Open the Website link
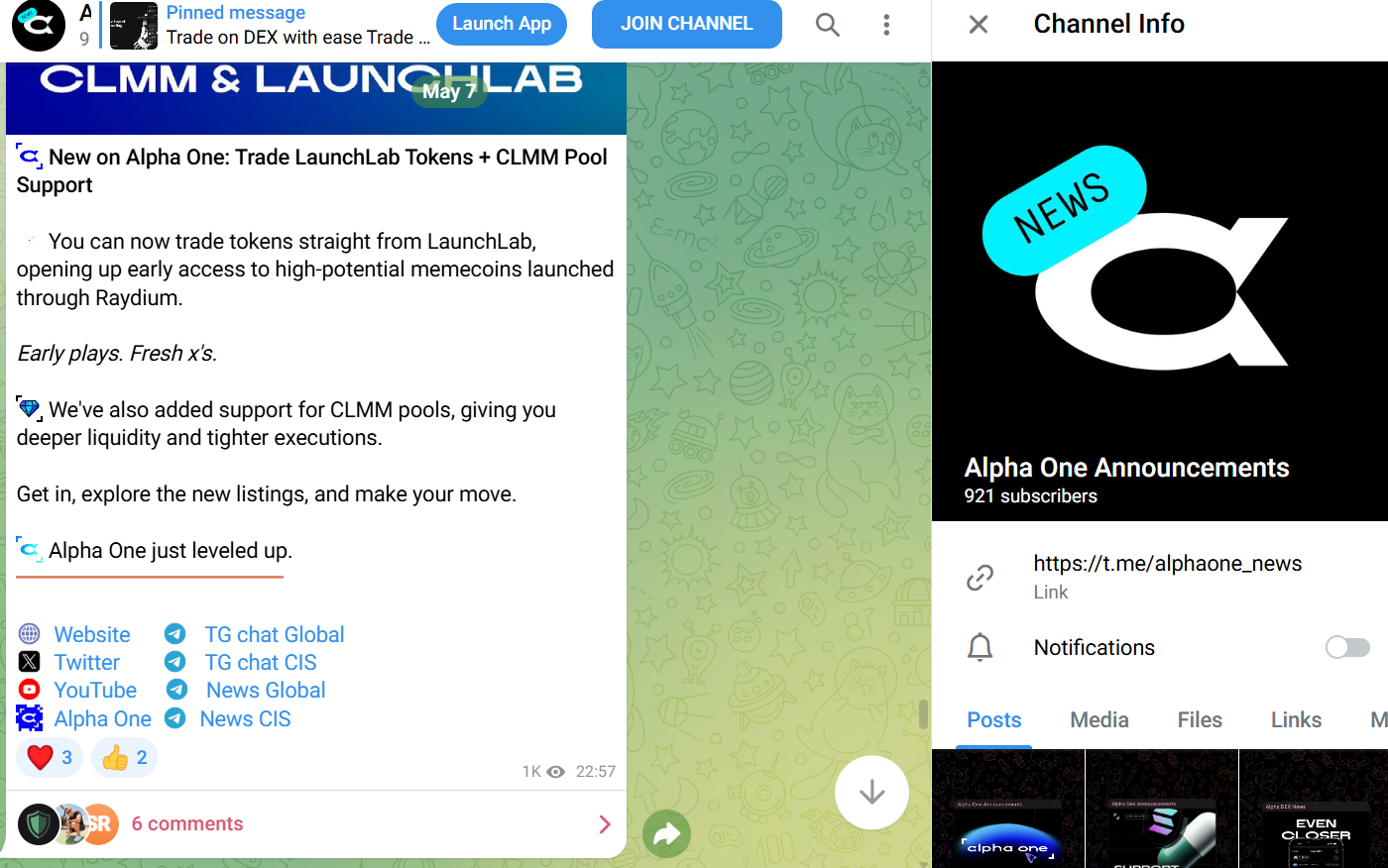This screenshot has height=868, width=1388. click(92, 634)
